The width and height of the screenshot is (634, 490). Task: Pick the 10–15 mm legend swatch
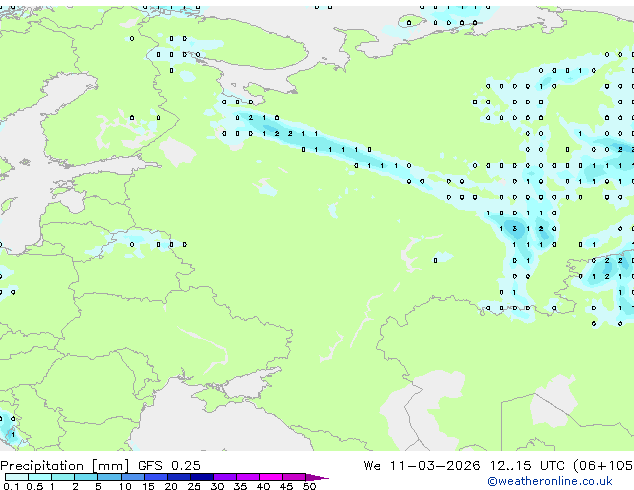[132, 477]
